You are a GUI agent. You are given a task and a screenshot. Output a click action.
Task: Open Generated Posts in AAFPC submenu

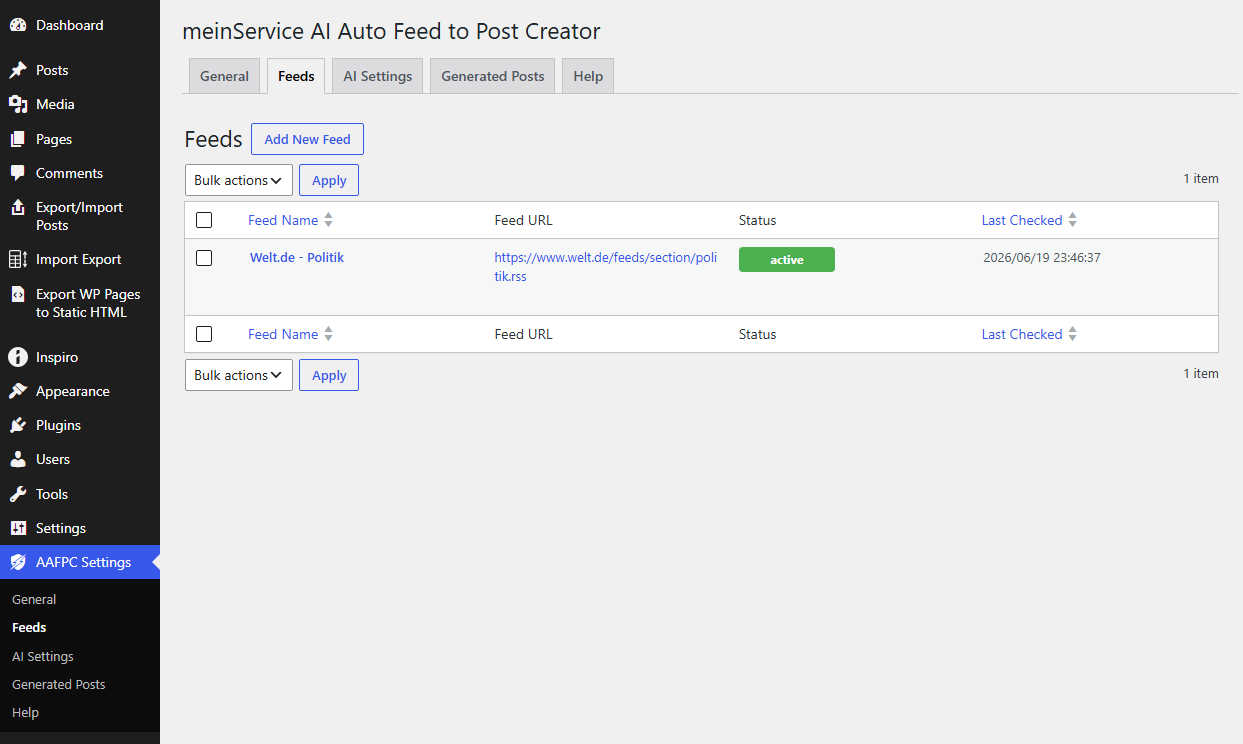(x=59, y=684)
